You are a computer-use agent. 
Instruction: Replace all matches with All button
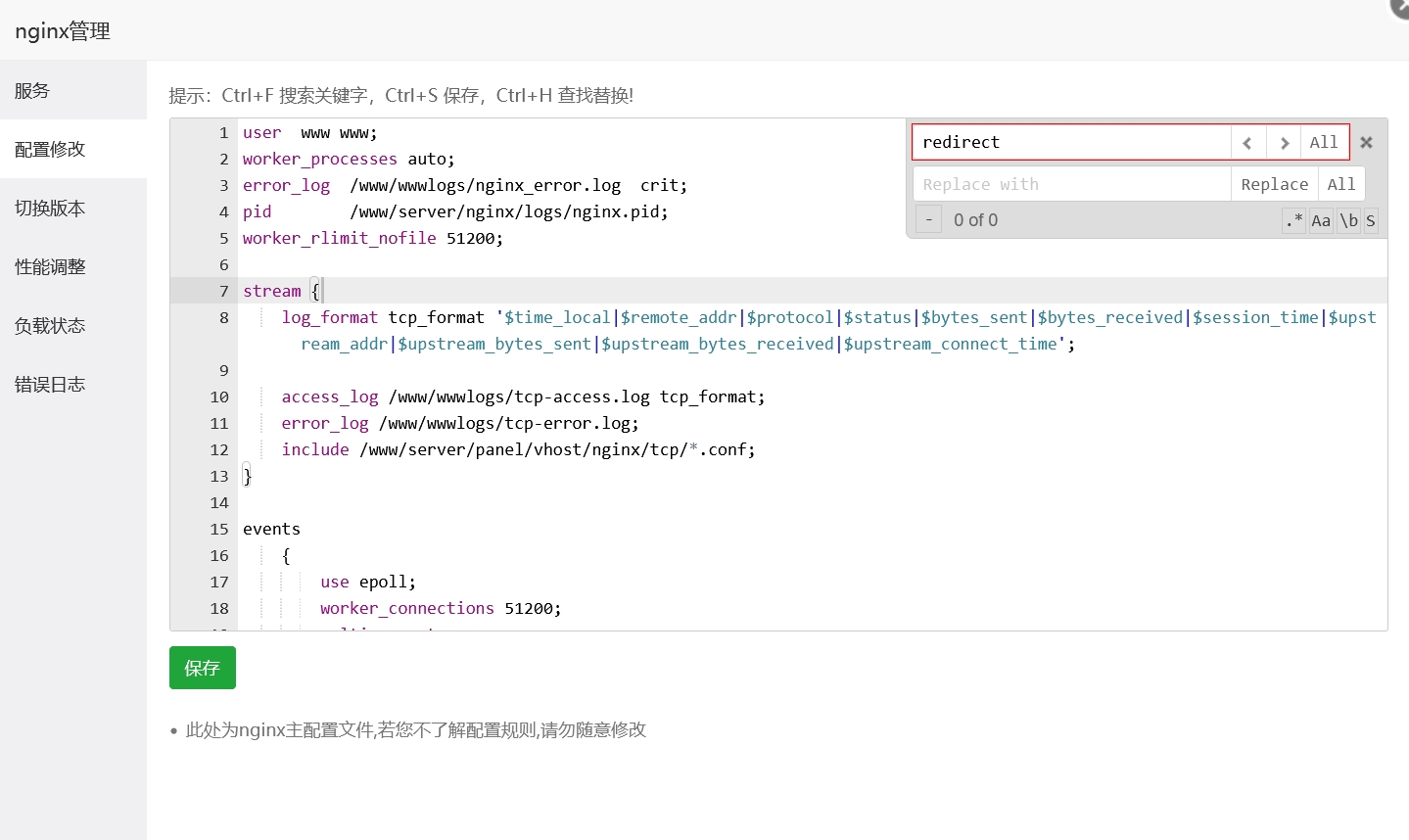1341,184
